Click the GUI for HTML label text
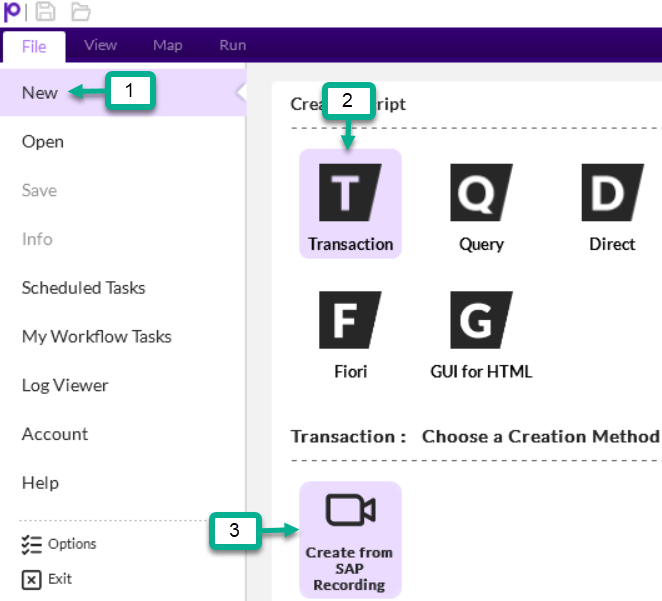 tap(481, 372)
